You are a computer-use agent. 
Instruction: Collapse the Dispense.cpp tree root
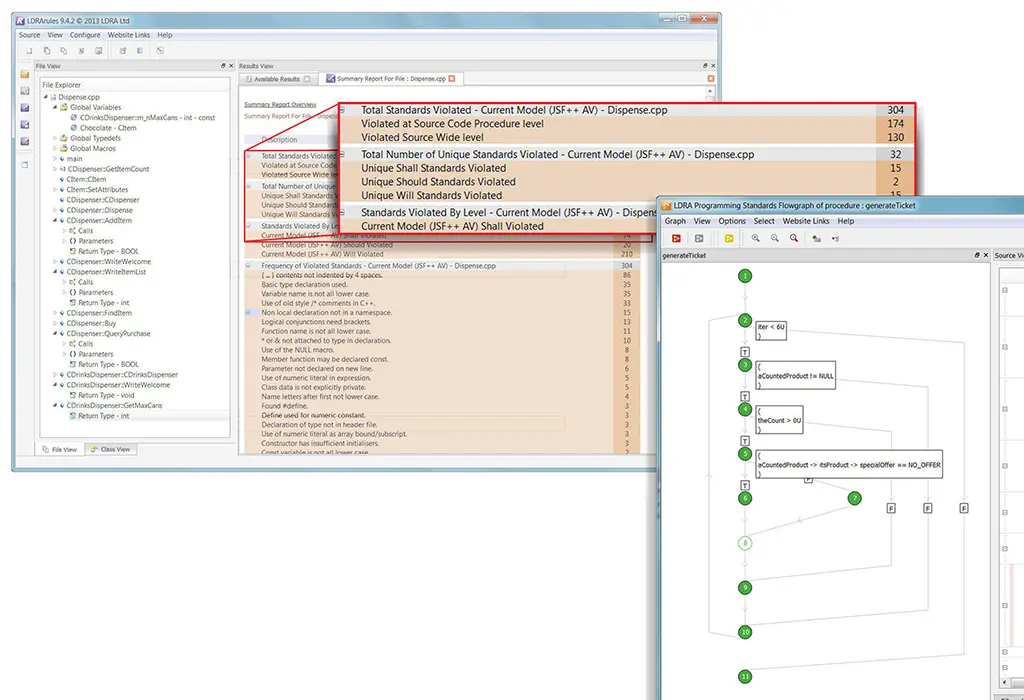pos(46,97)
